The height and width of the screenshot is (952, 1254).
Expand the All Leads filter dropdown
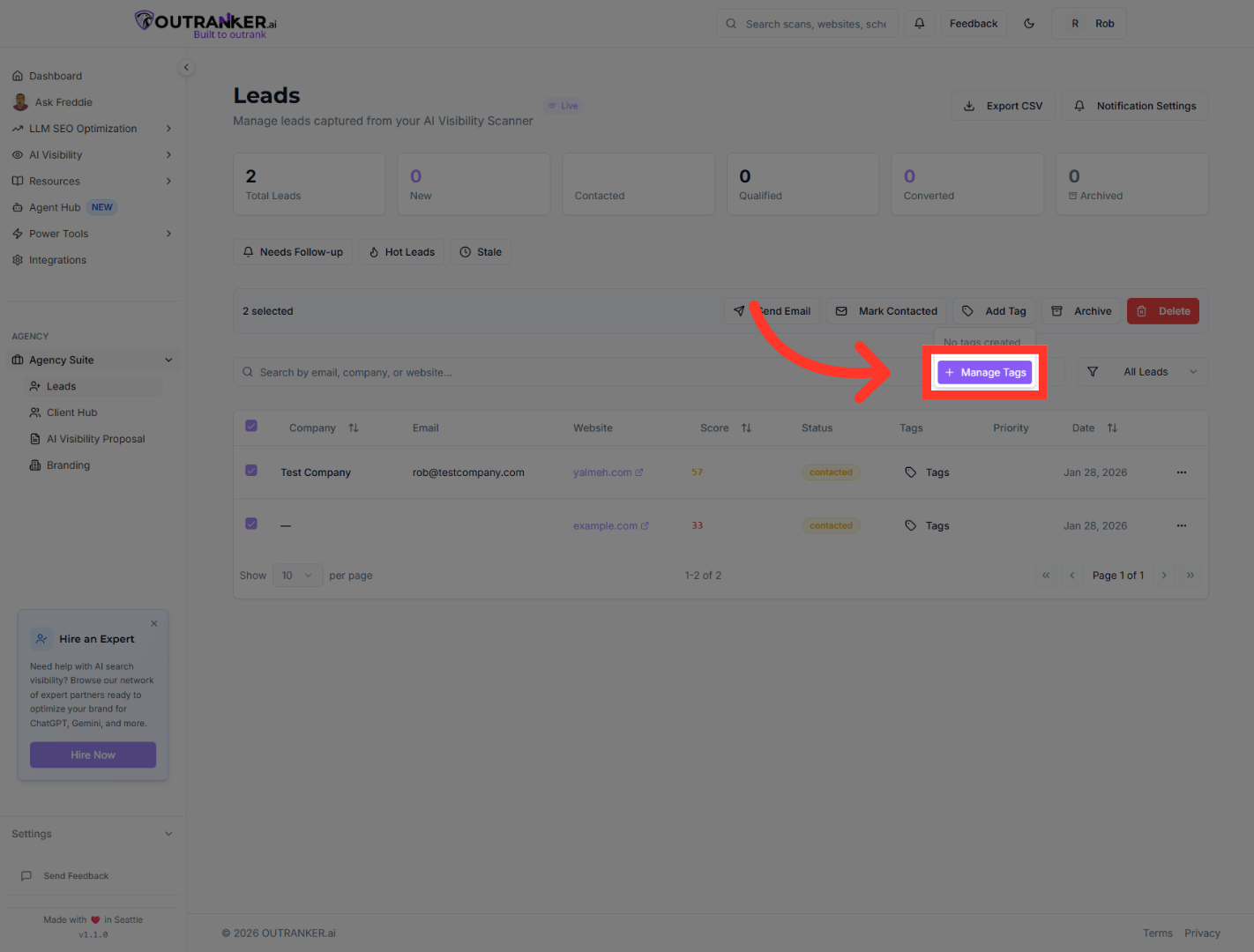point(1143,371)
